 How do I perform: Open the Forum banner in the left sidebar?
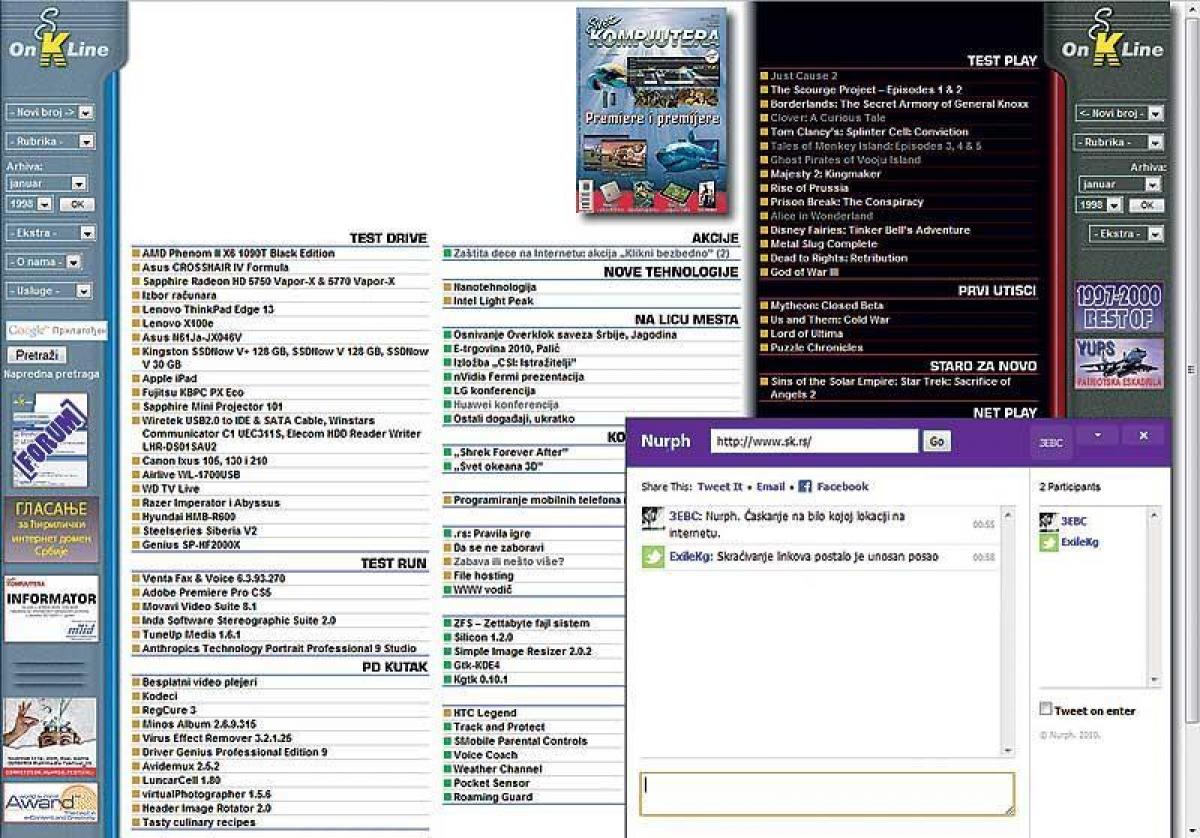[50, 441]
